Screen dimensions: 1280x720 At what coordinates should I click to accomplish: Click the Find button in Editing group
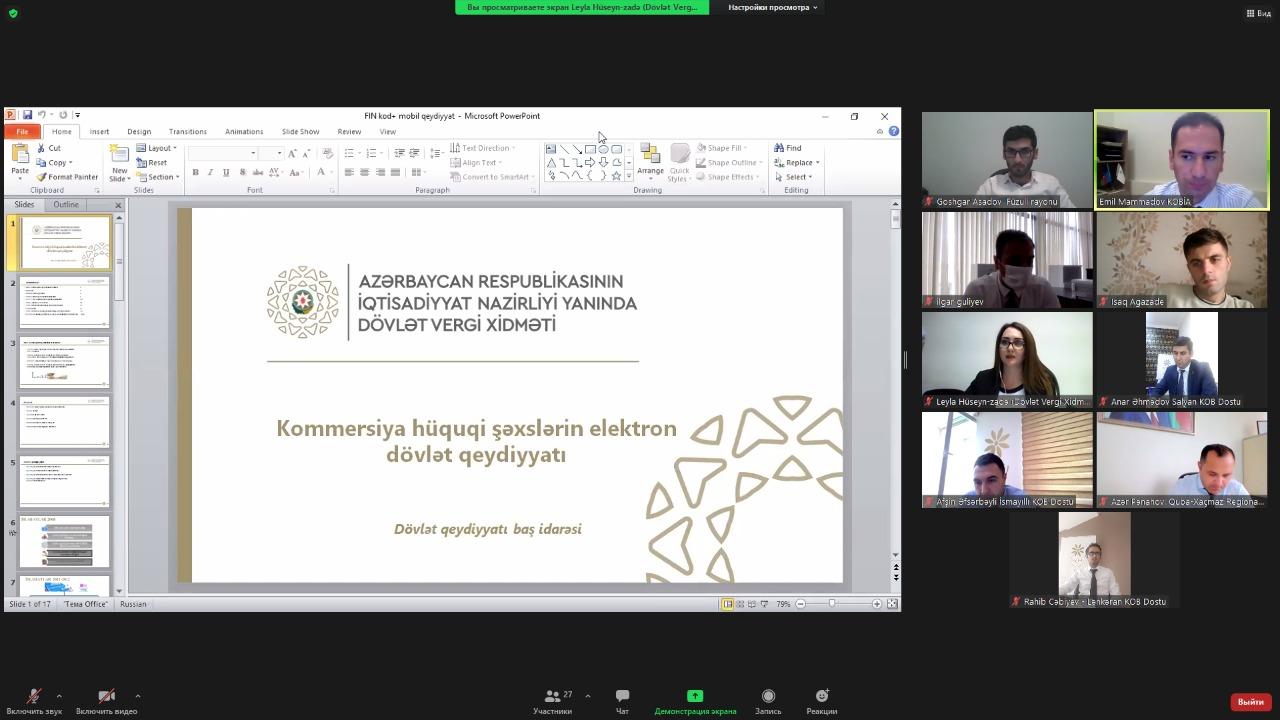pos(788,148)
